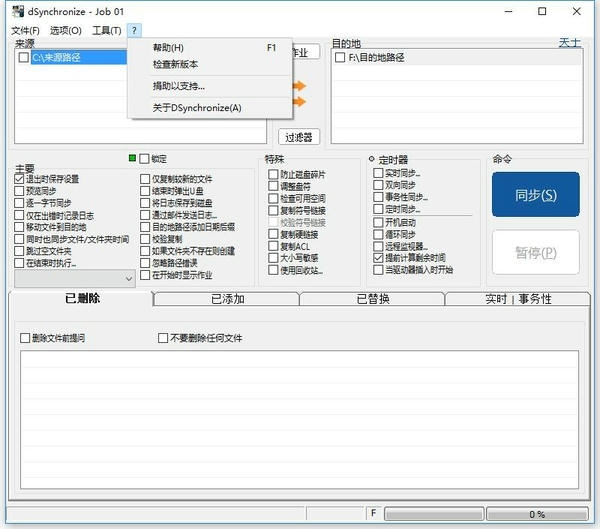Image resolution: width=600 pixels, height=529 pixels.
Task: Enable 通过邮件发送日志...
Action: click(145, 215)
